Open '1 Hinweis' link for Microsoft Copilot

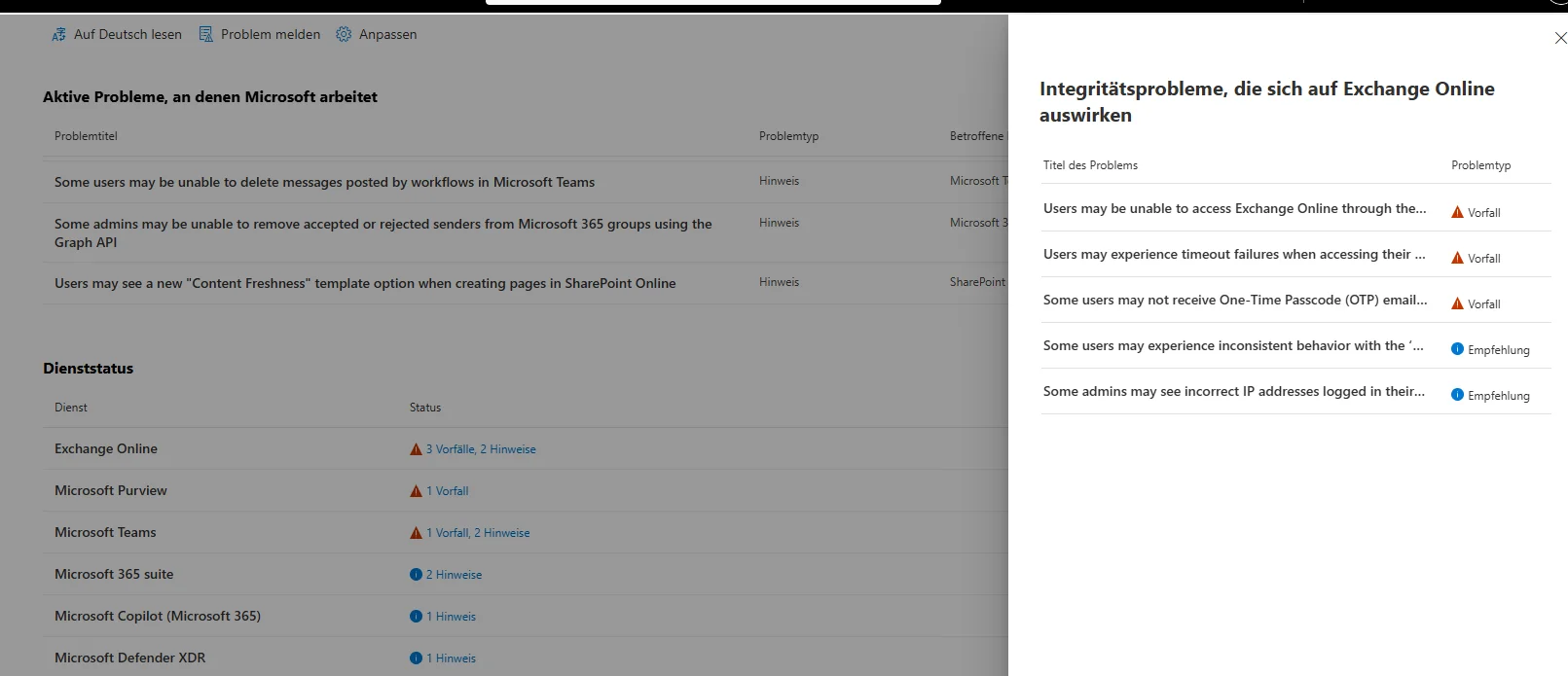click(451, 617)
